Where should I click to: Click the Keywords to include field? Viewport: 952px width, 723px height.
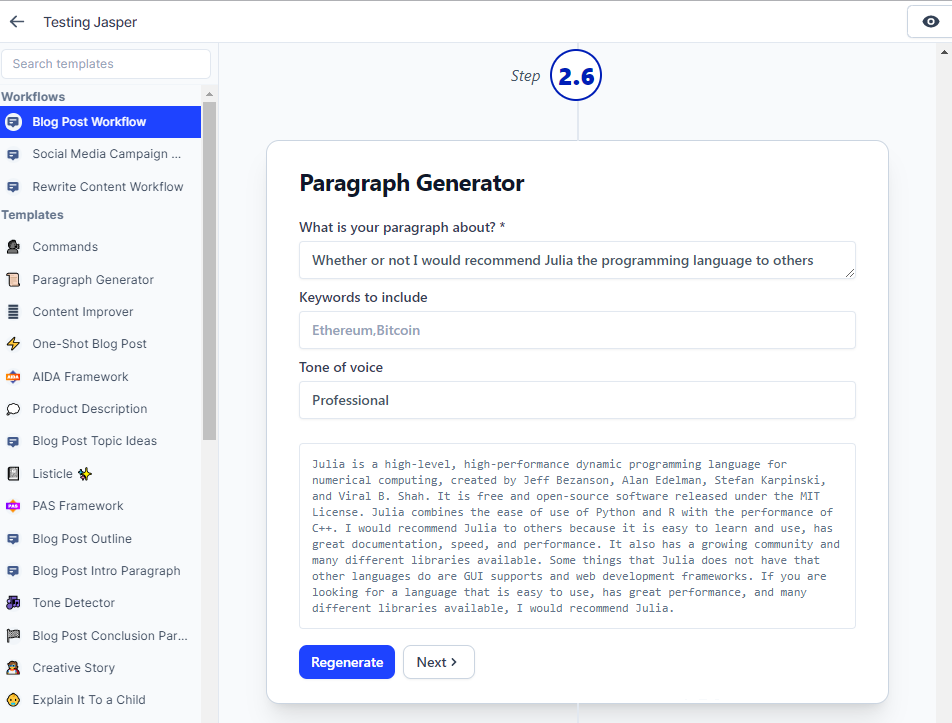(577, 330)
